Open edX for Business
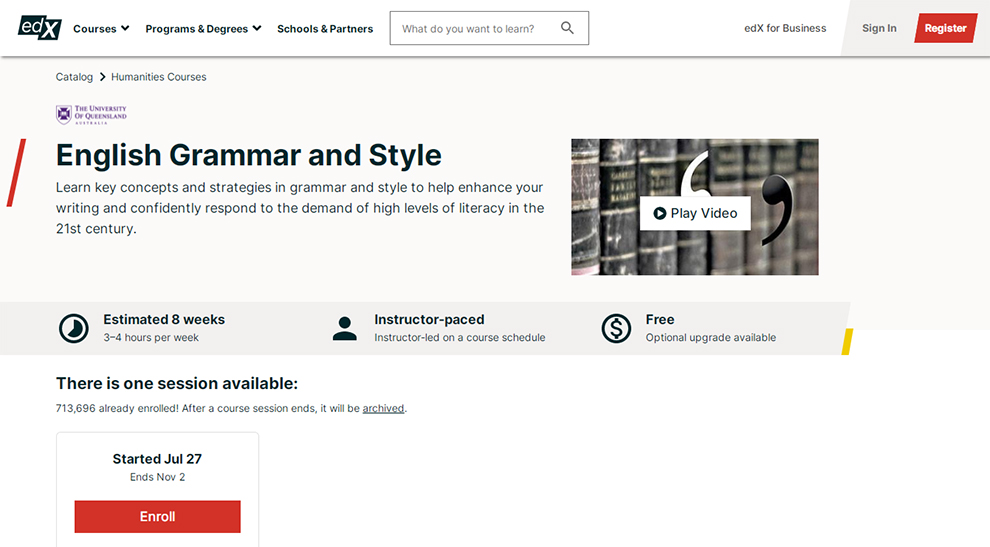This screenshot has height=547, width=990. (785, 28)
